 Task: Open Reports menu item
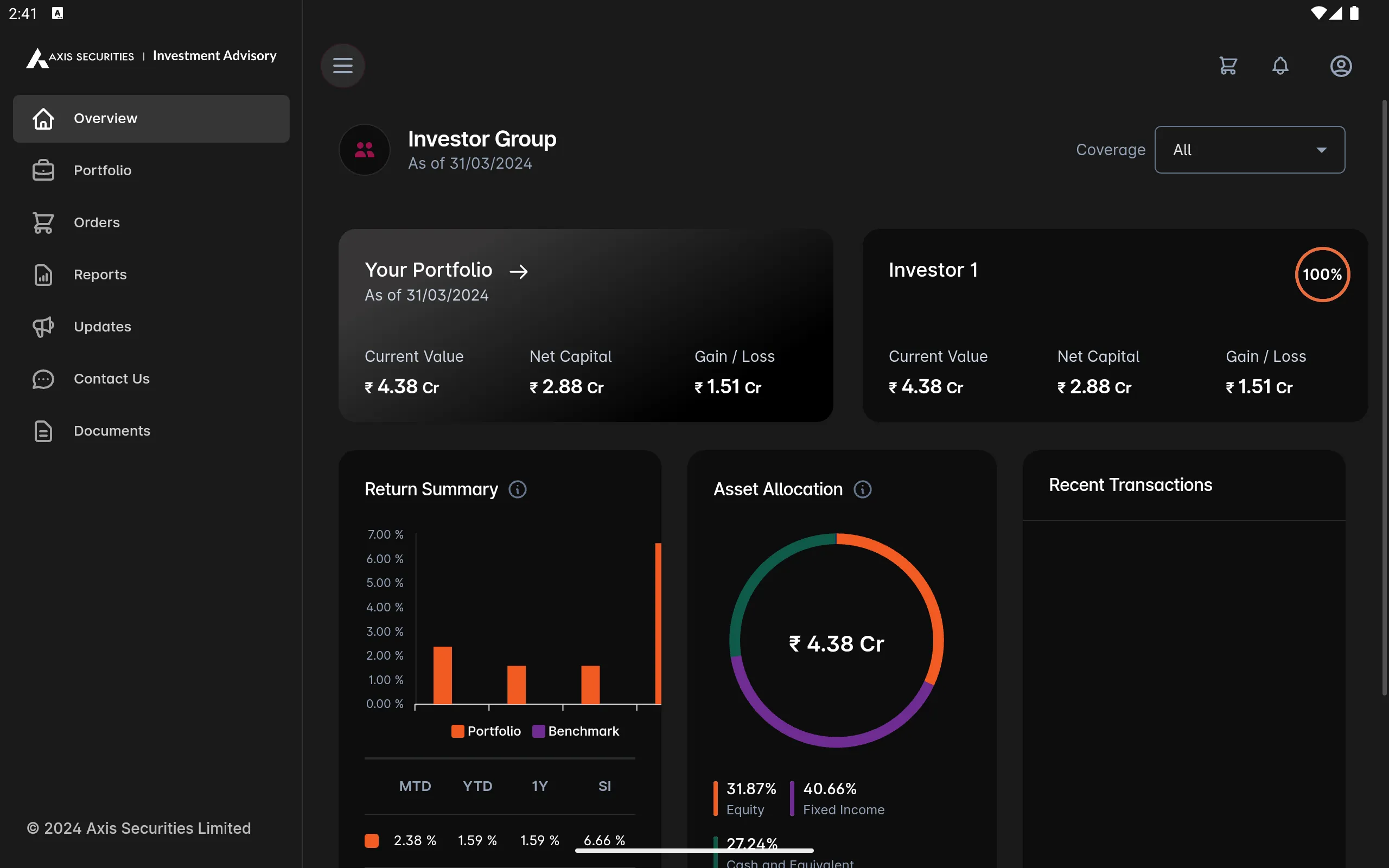[x=151, y=275]
